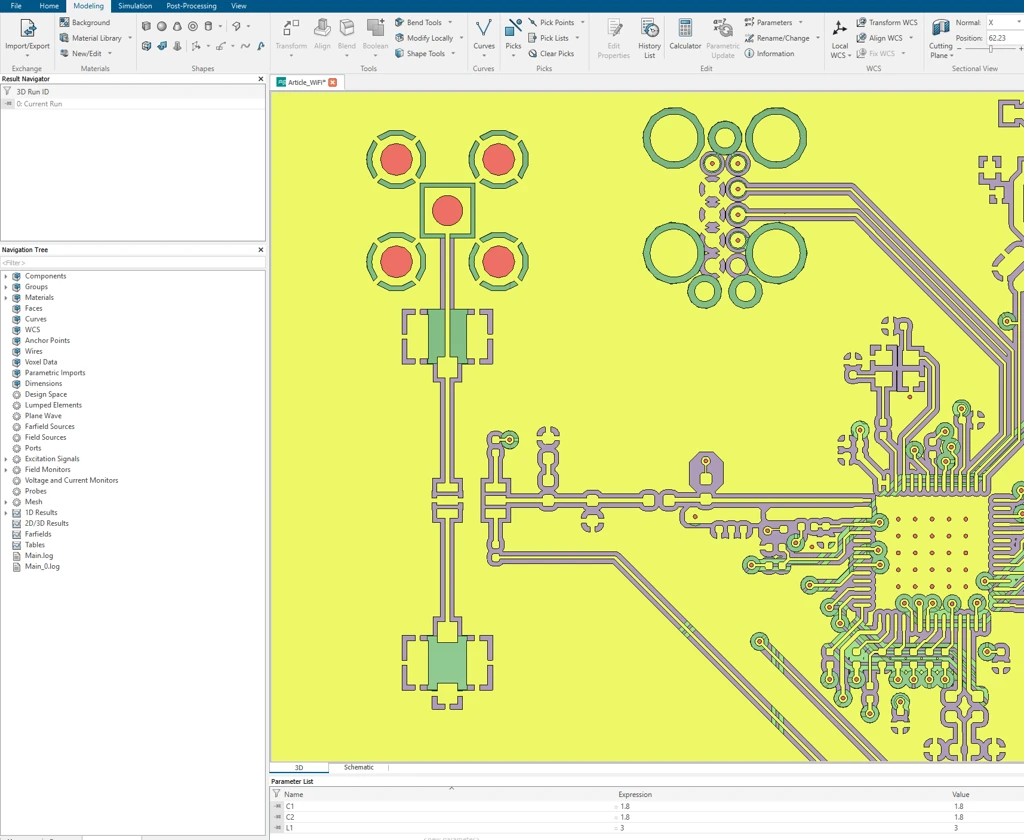Open Bend Tools dropdown arrow
Image resolution: width=1024 pixels, height=840 pixels.
tap(450, 22)
